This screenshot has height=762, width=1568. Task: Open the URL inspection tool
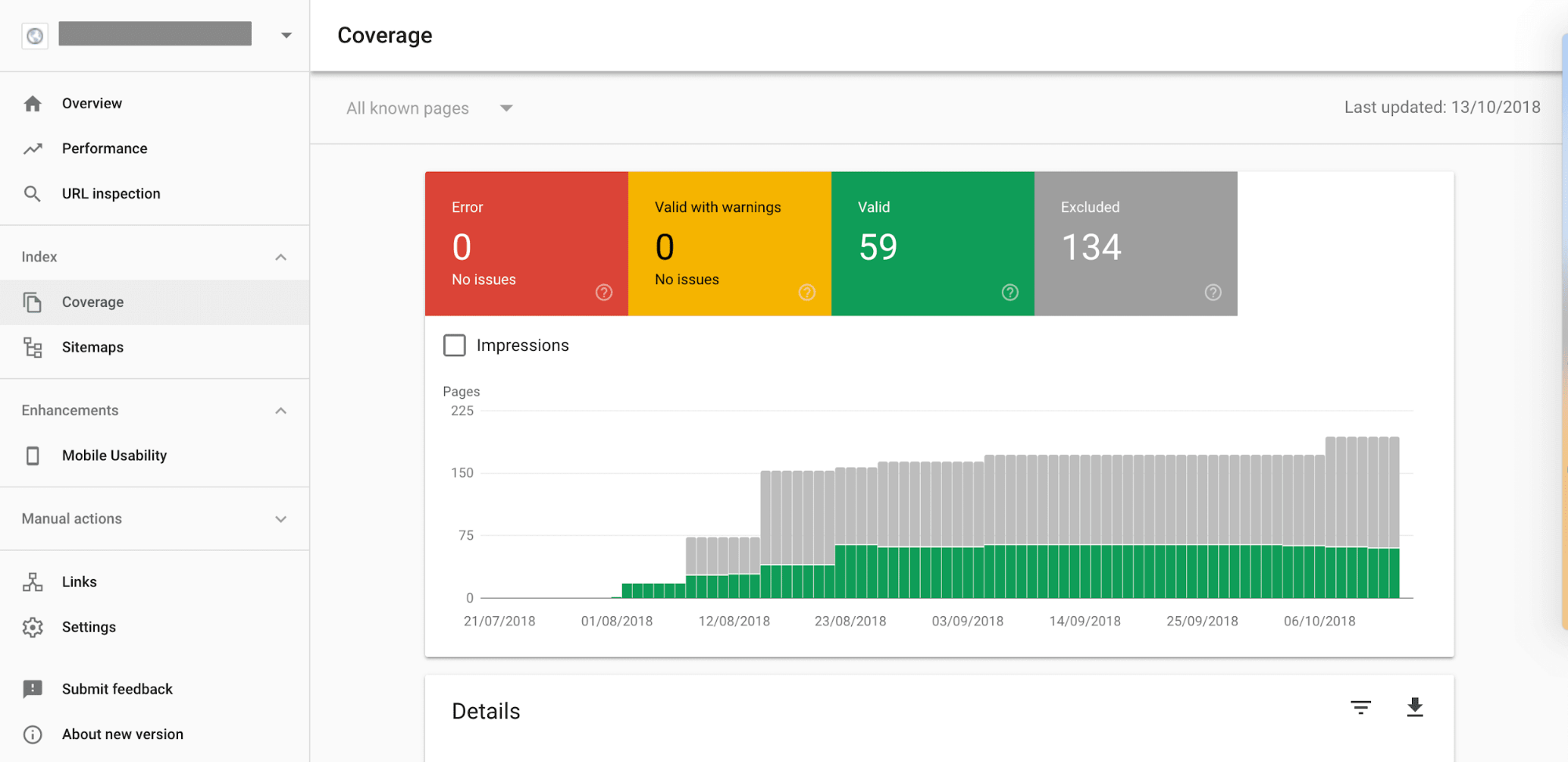(x=111, y=193)
